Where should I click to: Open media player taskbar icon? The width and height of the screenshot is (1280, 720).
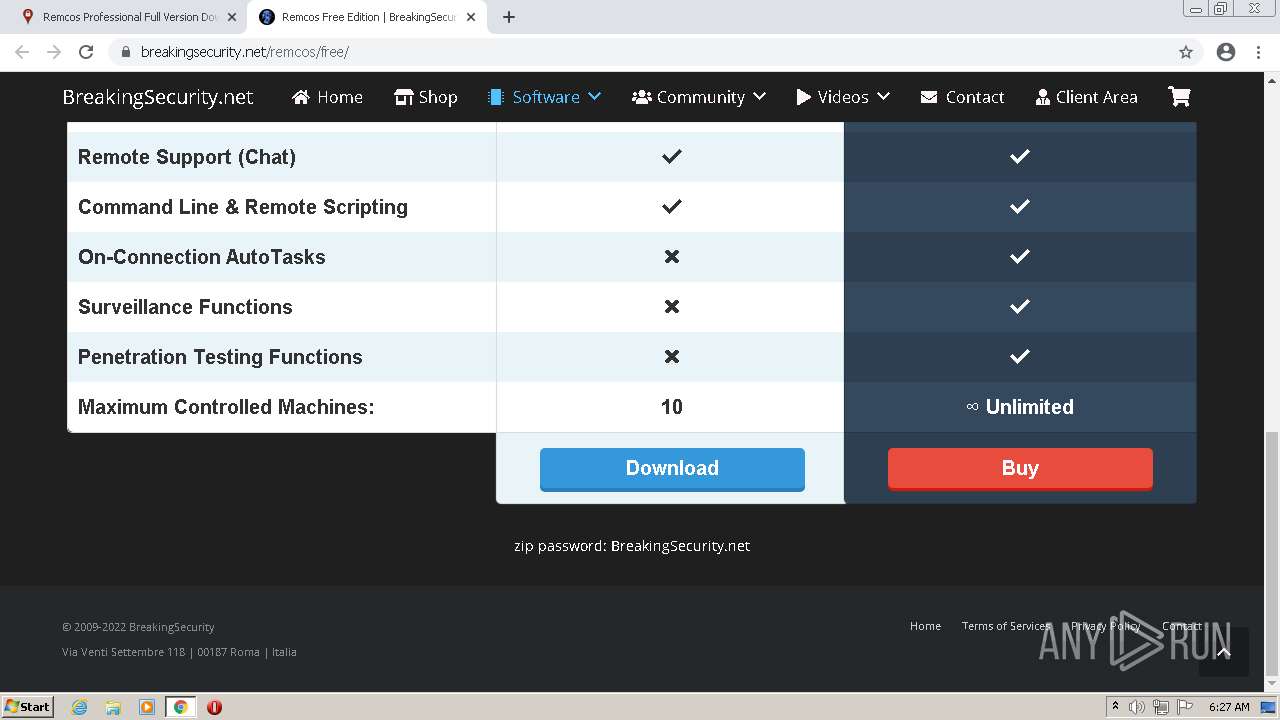click(x=147, y=707)
